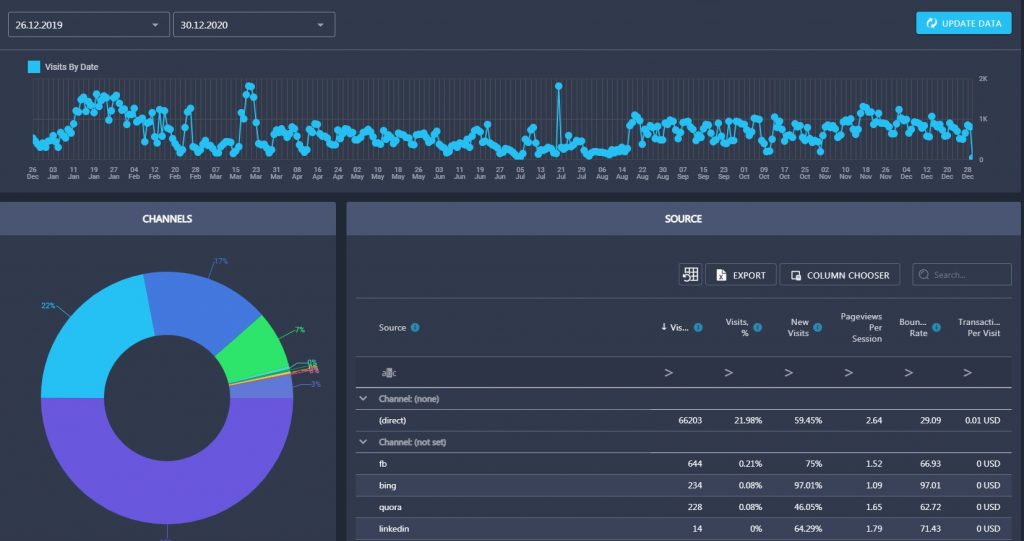Viewport: 1024px width, 541px height.
Task: Click the New Visits info icon
Action: click(818, 327)
